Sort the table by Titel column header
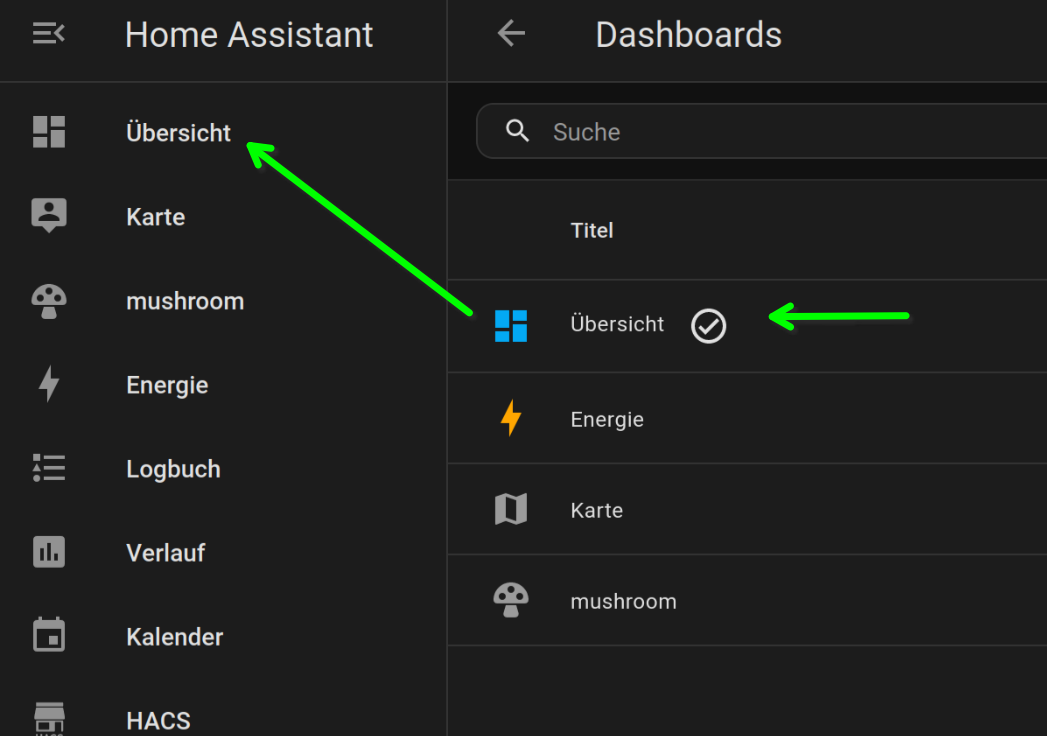The height and width of the screenshot is (736, 1047). point(592,230)
